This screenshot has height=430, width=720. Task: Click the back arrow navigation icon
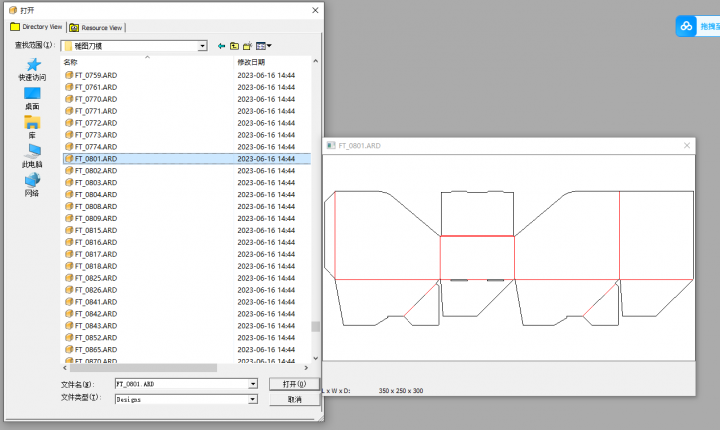(222, 46)
